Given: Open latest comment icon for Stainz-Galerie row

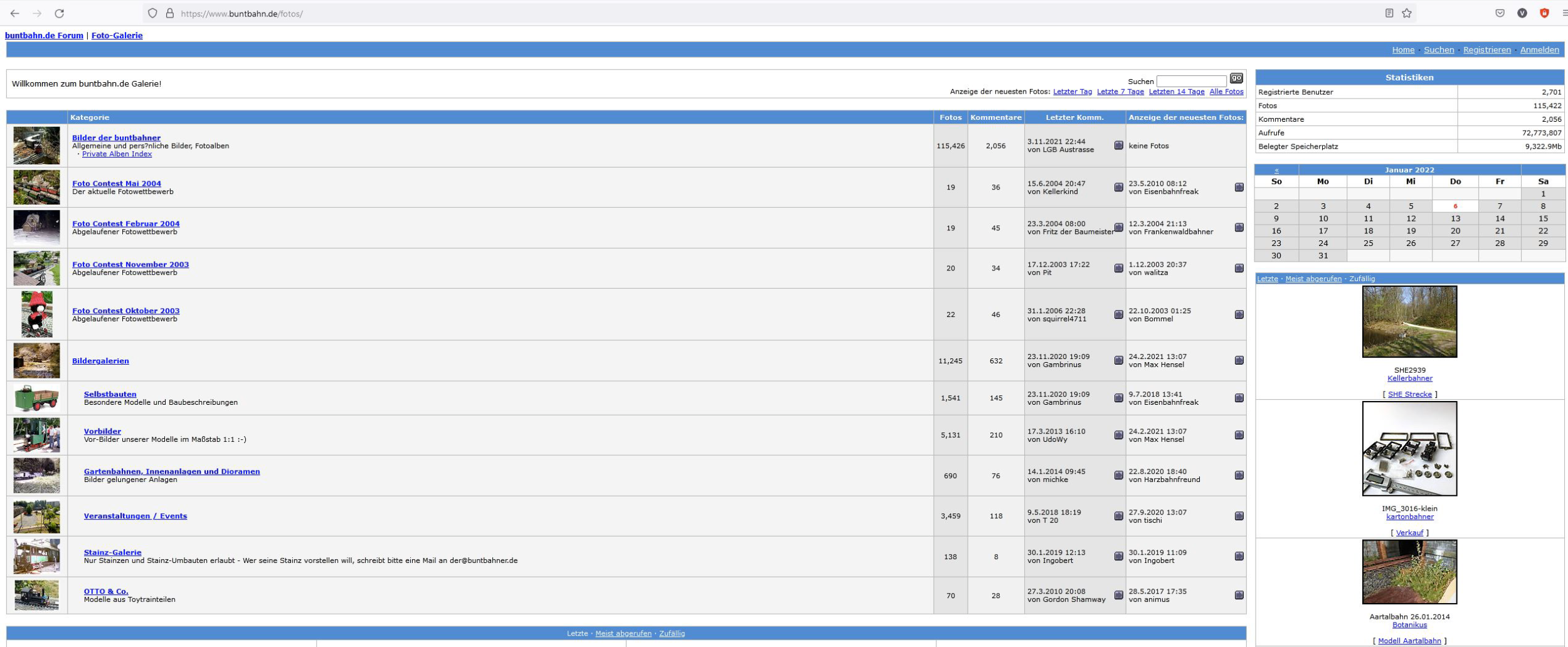Looking at the screenshot, I should (1118, 556).
